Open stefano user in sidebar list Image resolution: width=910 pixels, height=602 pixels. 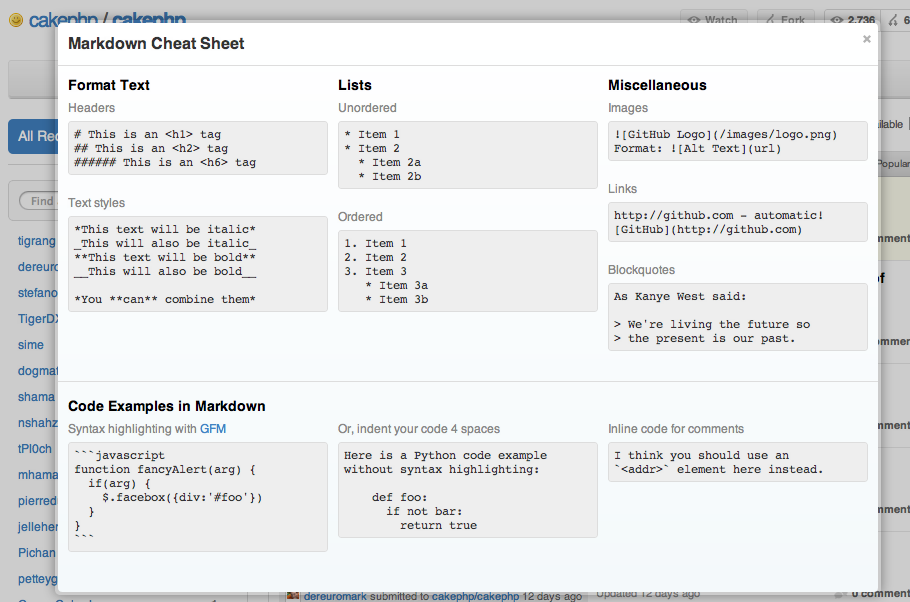point(36,293)
